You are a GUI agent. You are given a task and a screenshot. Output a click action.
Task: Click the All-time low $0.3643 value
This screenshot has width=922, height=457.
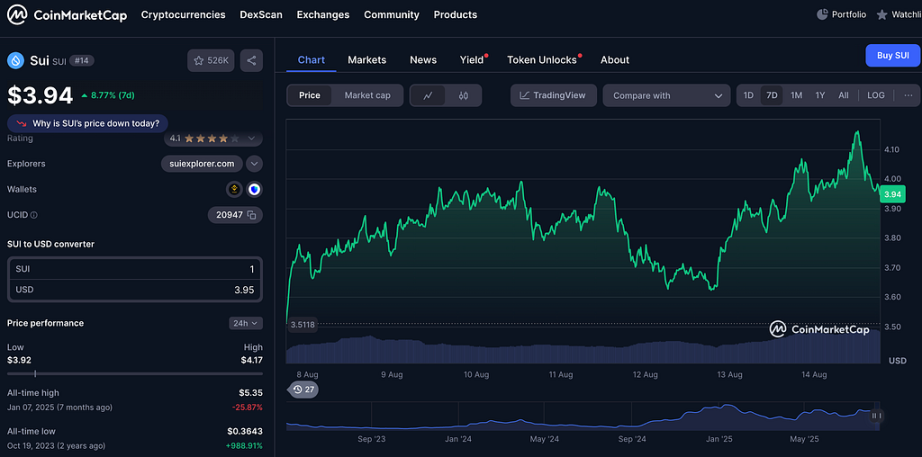245,432
